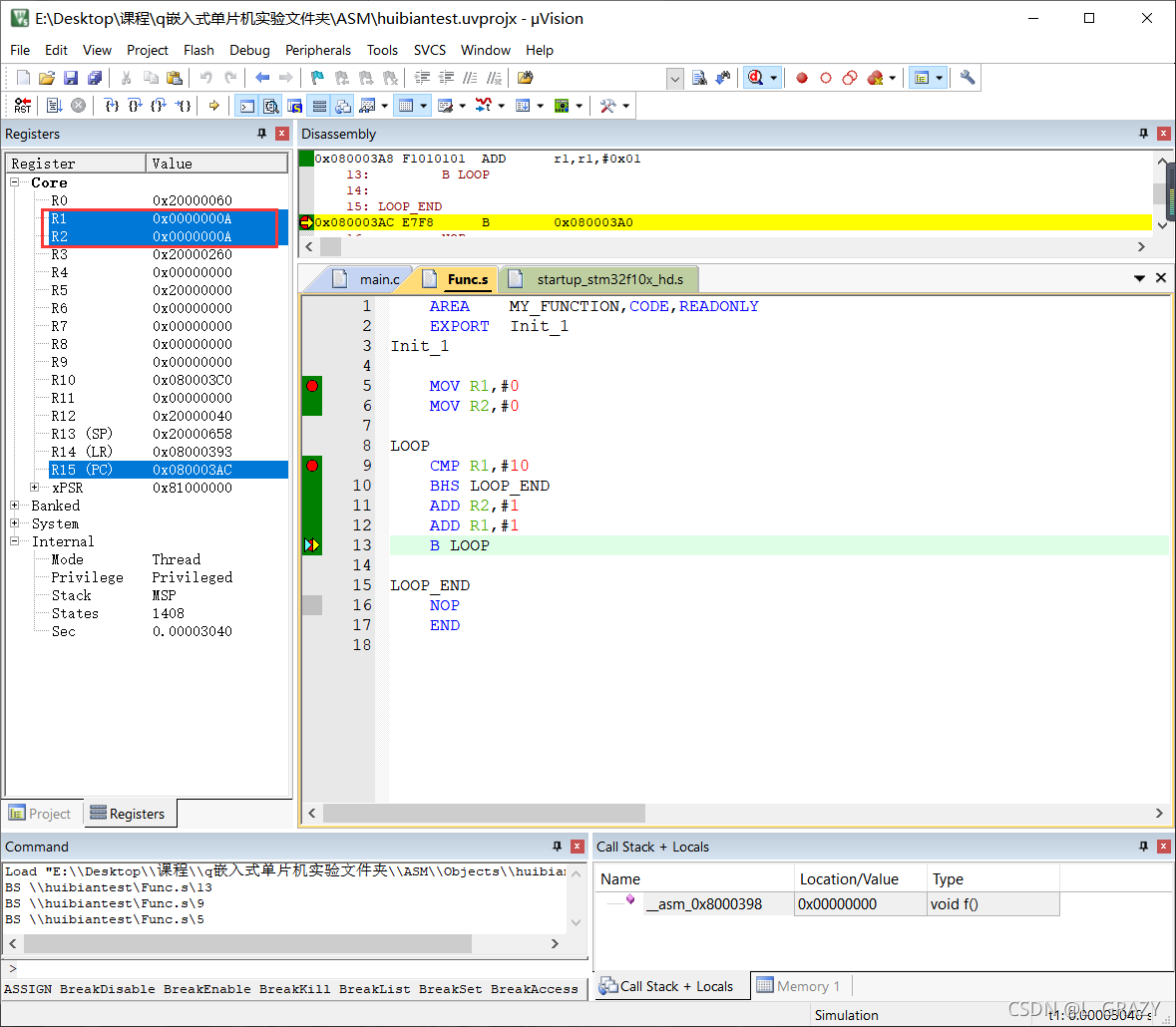Click the Run icon in the debug toolbar
Screen dimensions: 1176x1027
(54, 106)
